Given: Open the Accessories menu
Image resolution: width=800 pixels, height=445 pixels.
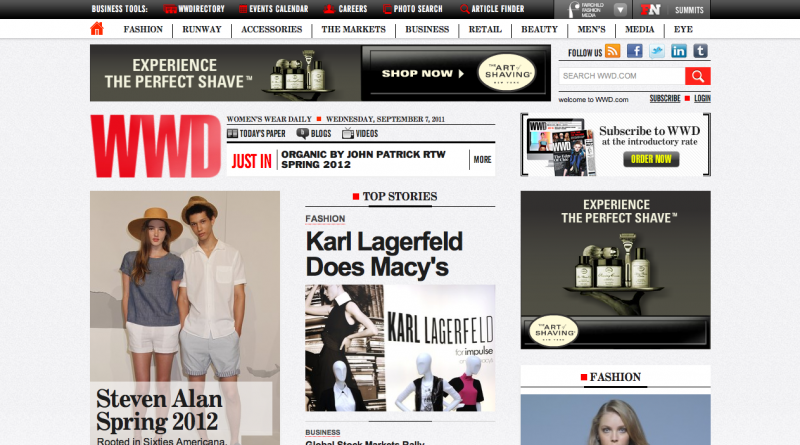Looking at the screenshot, I should click(271, 29).
